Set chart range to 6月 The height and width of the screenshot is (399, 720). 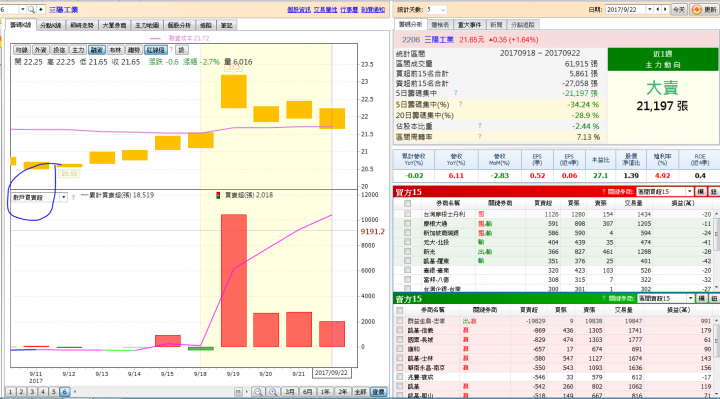click(308, 392)
